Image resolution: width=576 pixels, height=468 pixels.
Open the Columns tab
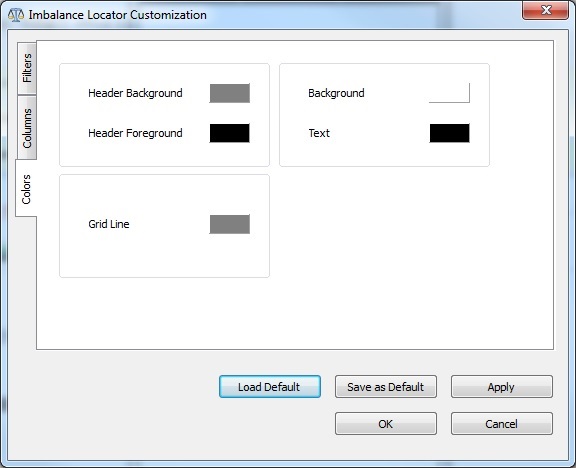point(26,128)
